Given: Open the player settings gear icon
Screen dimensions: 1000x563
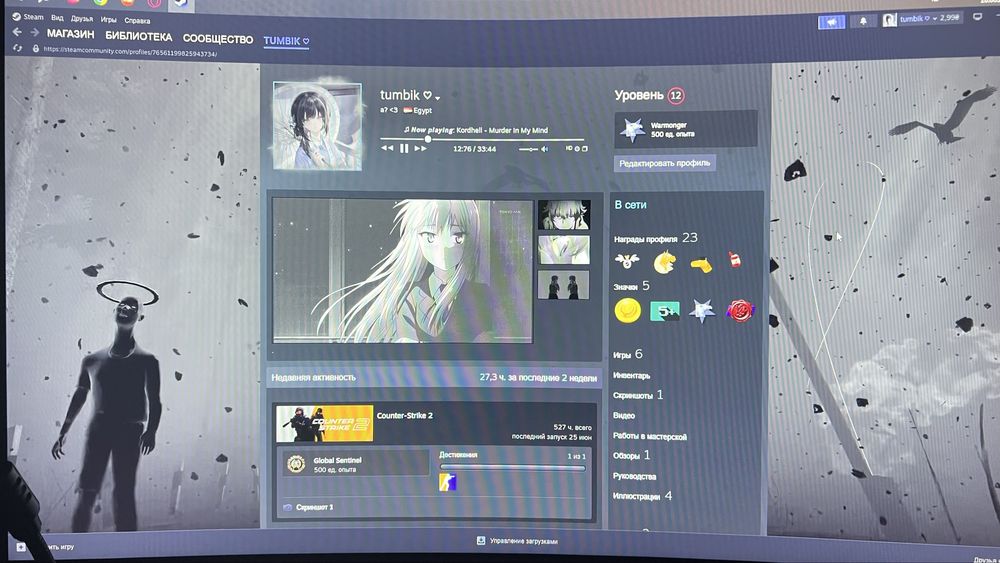Looking at the screenshot, I should 577,149.
